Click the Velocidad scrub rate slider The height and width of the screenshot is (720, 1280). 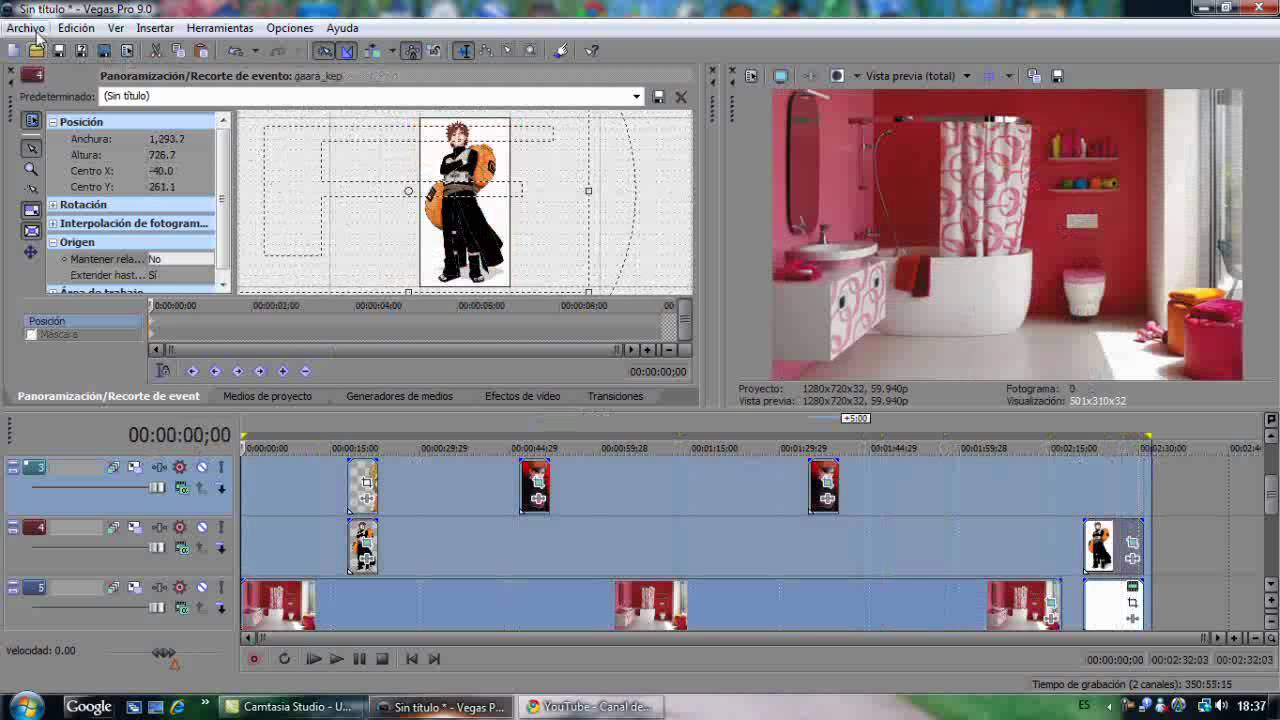click(x=164, y=653)
